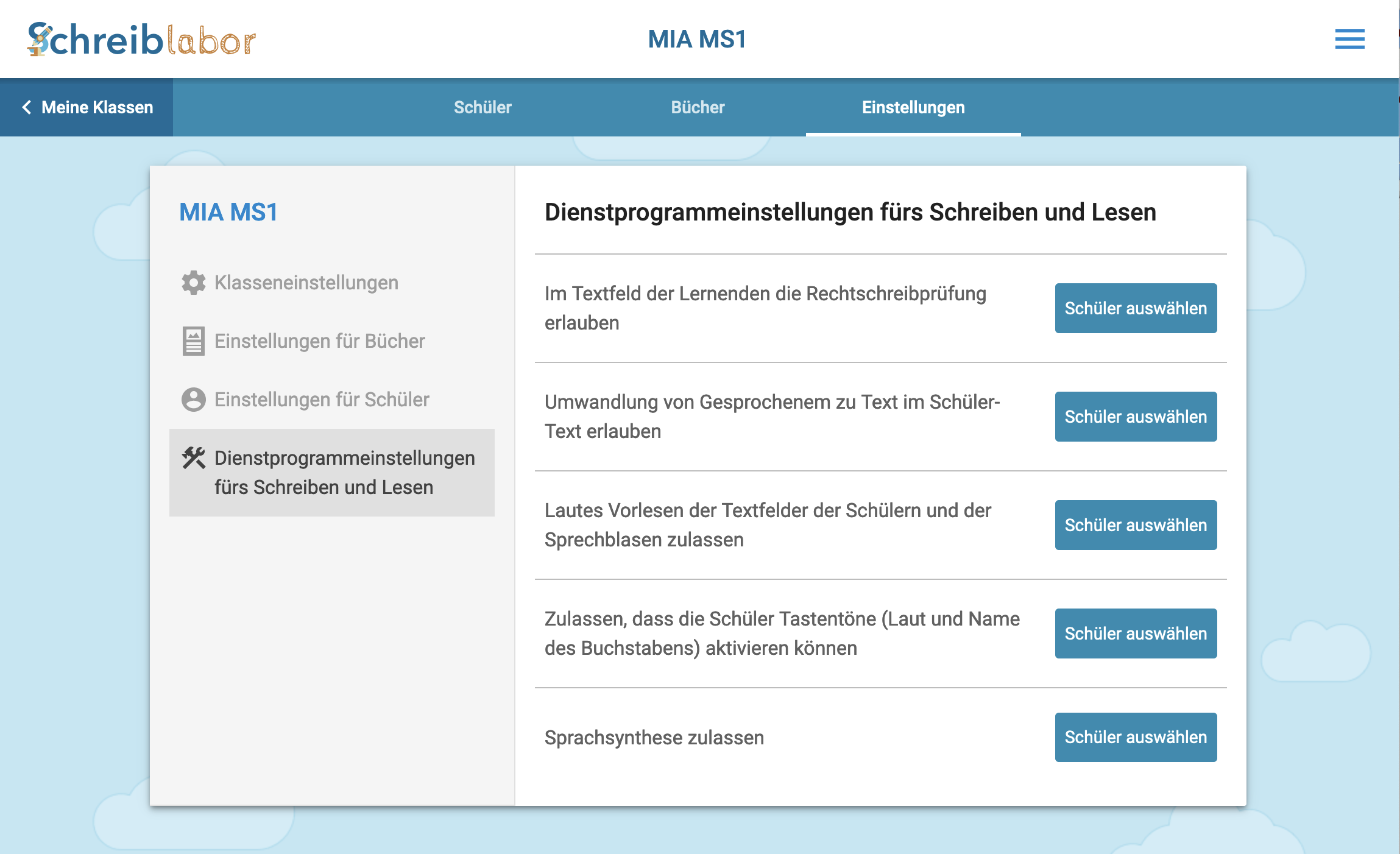Click the Schreiblabor logo

(x=141, y=40)
